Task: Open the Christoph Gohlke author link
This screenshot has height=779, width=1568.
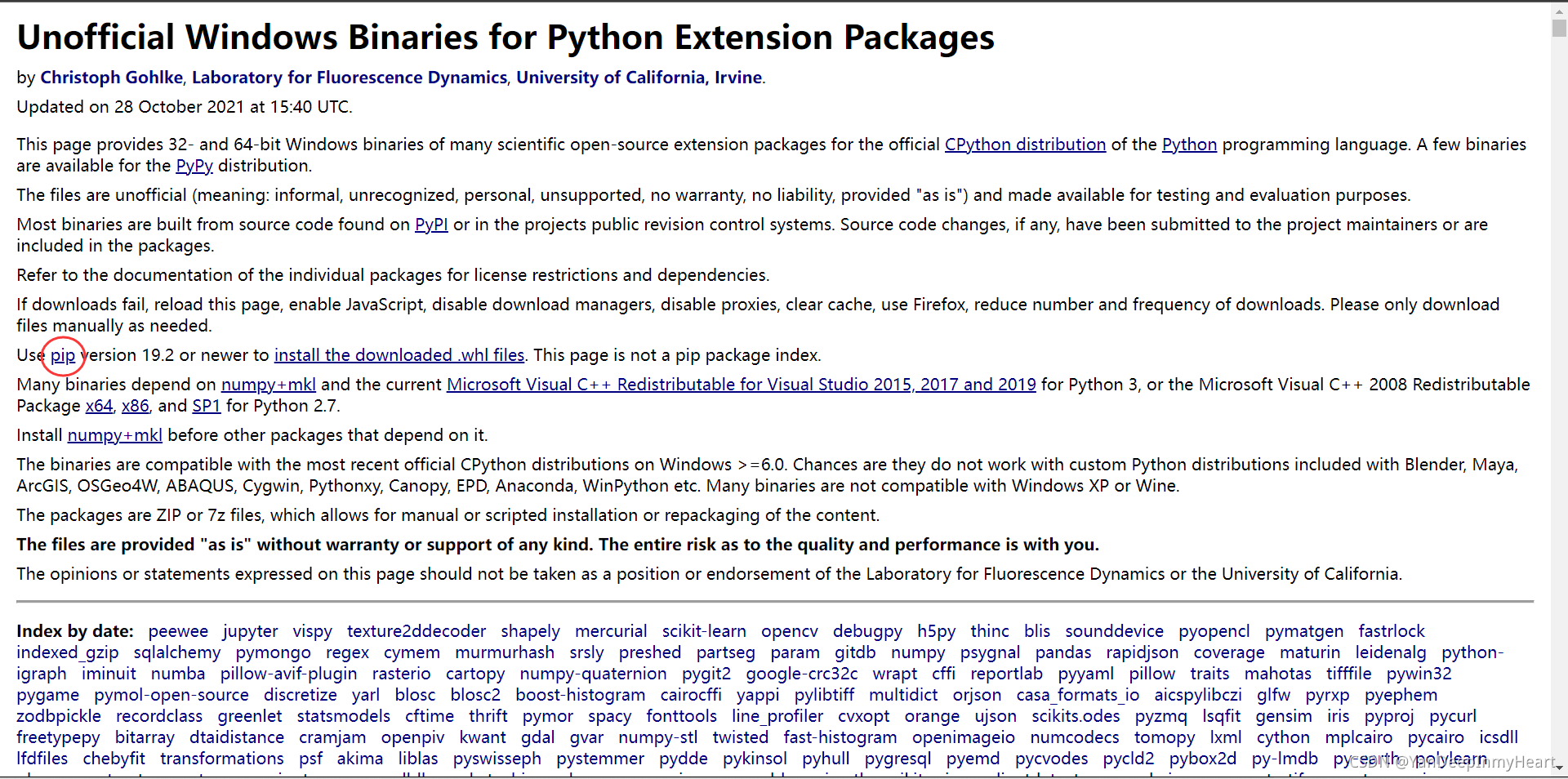Action: (x=112, y=78)
